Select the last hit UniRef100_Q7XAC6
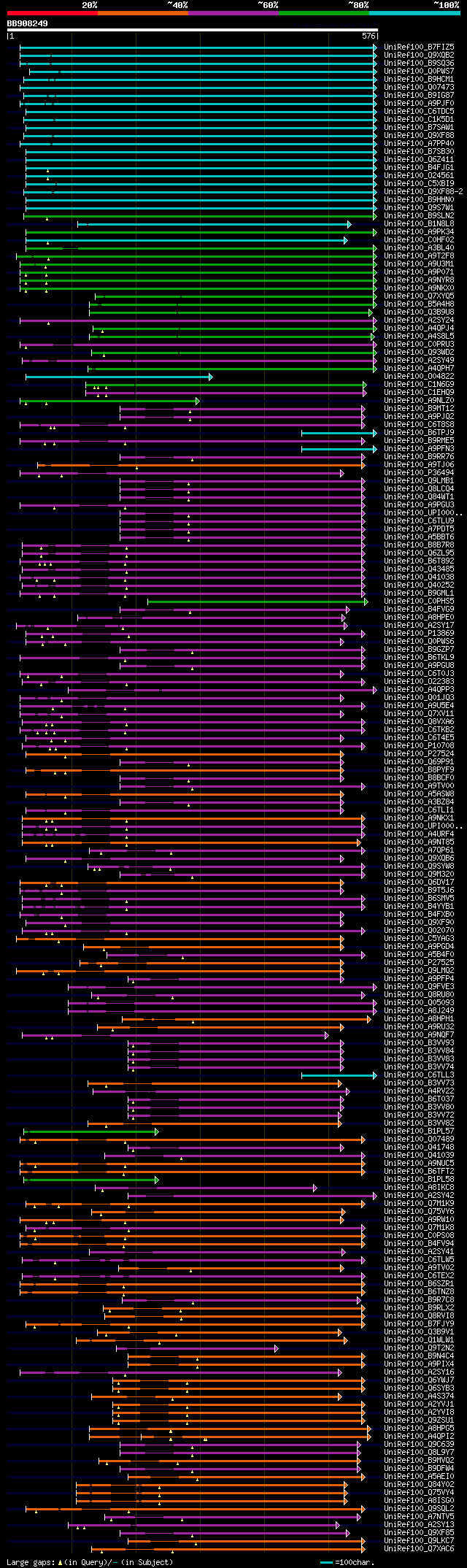 click(419, 1548)
